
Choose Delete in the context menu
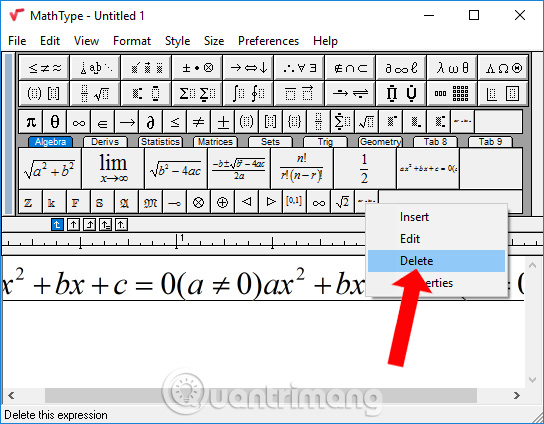(436, 261)
